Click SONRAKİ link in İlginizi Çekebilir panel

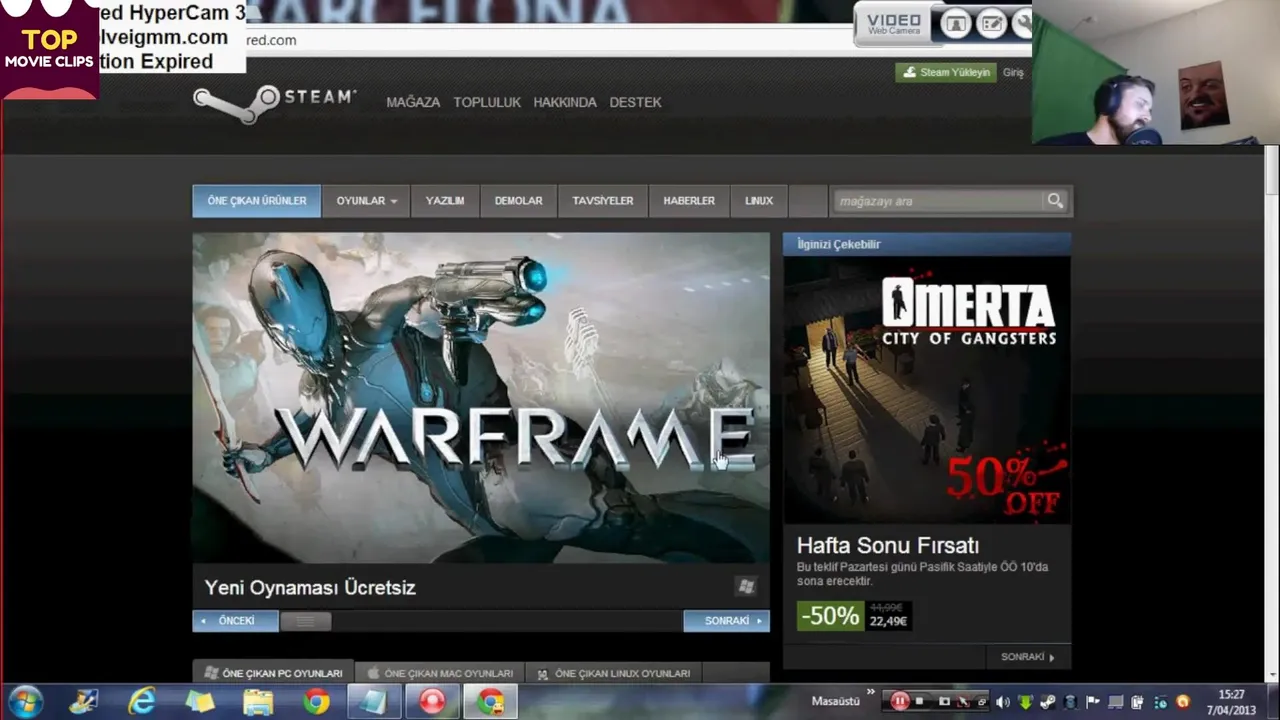pos(1027,657)
